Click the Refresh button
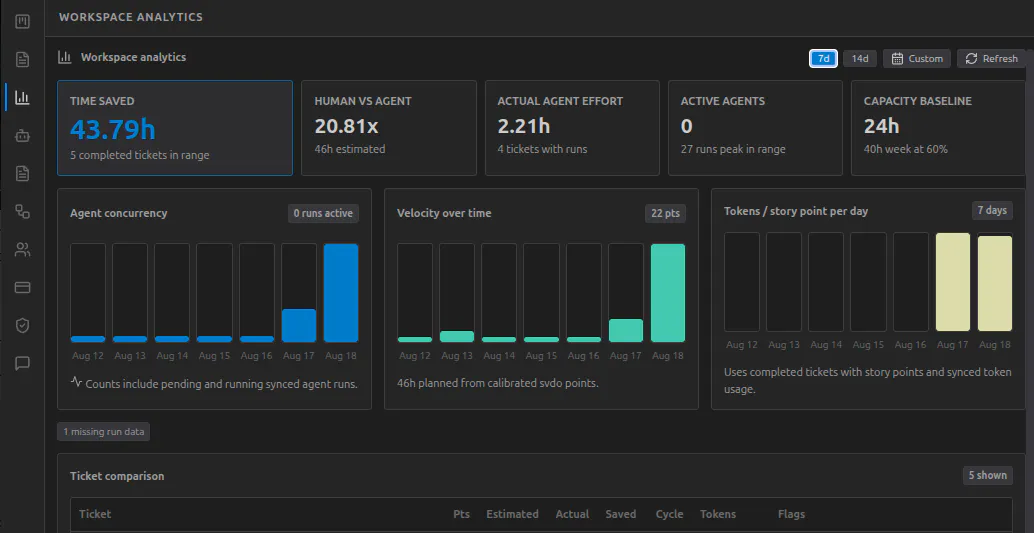Image resolution: width=1034 pixels, height=533 pixels. tap(991, 59)
